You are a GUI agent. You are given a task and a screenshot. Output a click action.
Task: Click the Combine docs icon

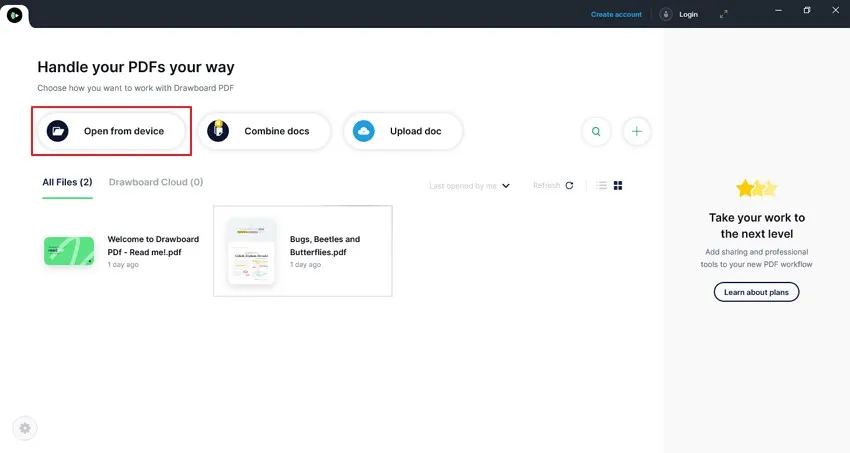(218, 131)
